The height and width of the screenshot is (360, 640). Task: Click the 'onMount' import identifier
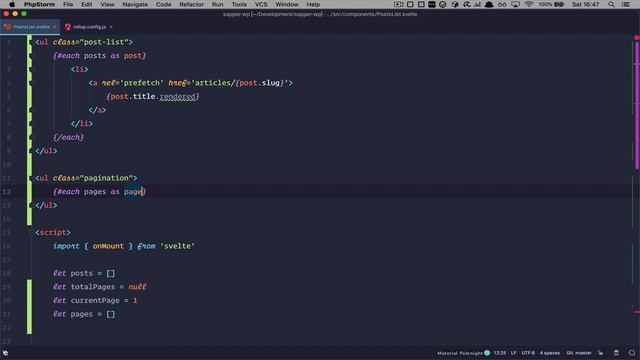(108, 246)
